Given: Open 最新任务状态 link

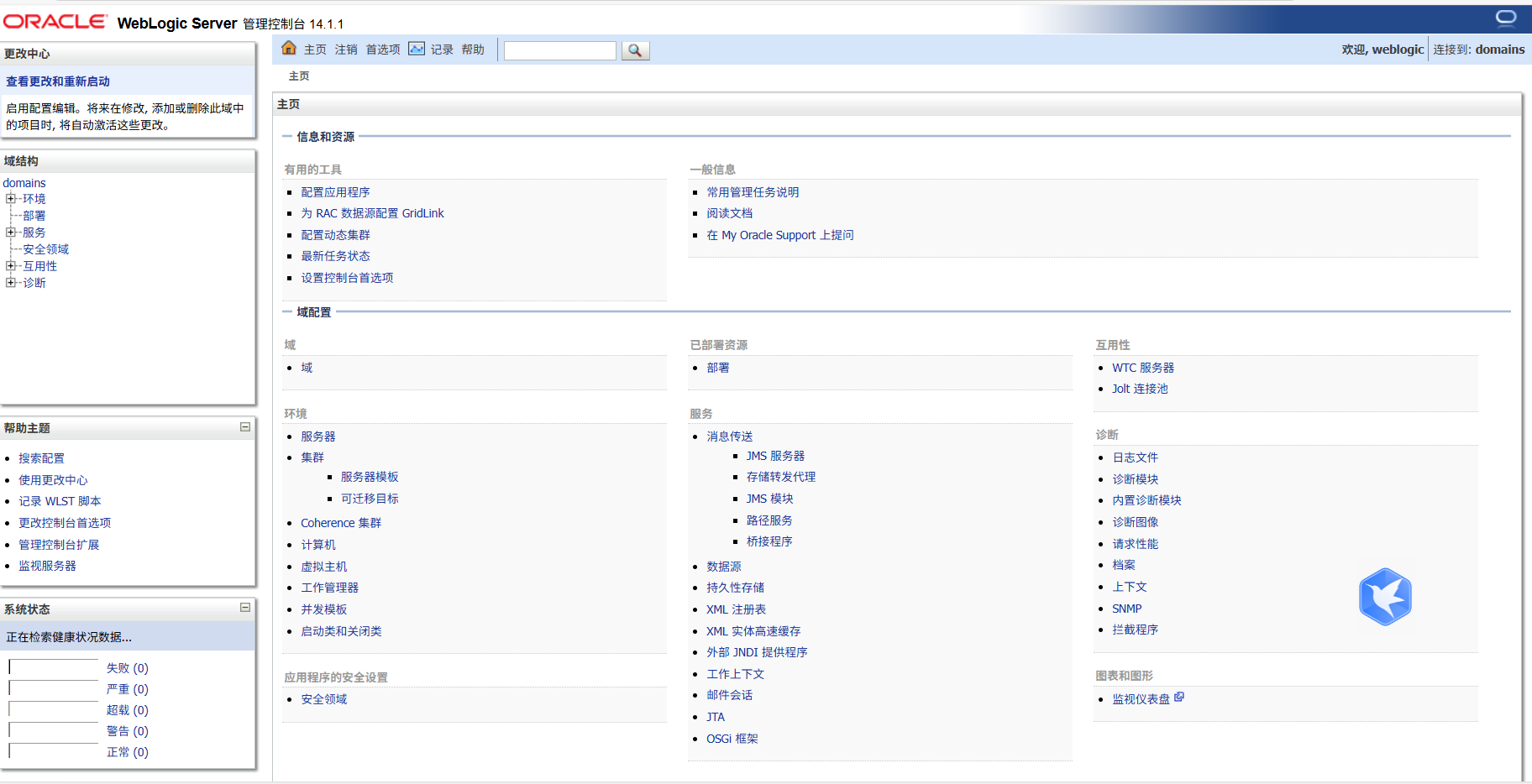Looking at the screenshot, I should [336, 256].
